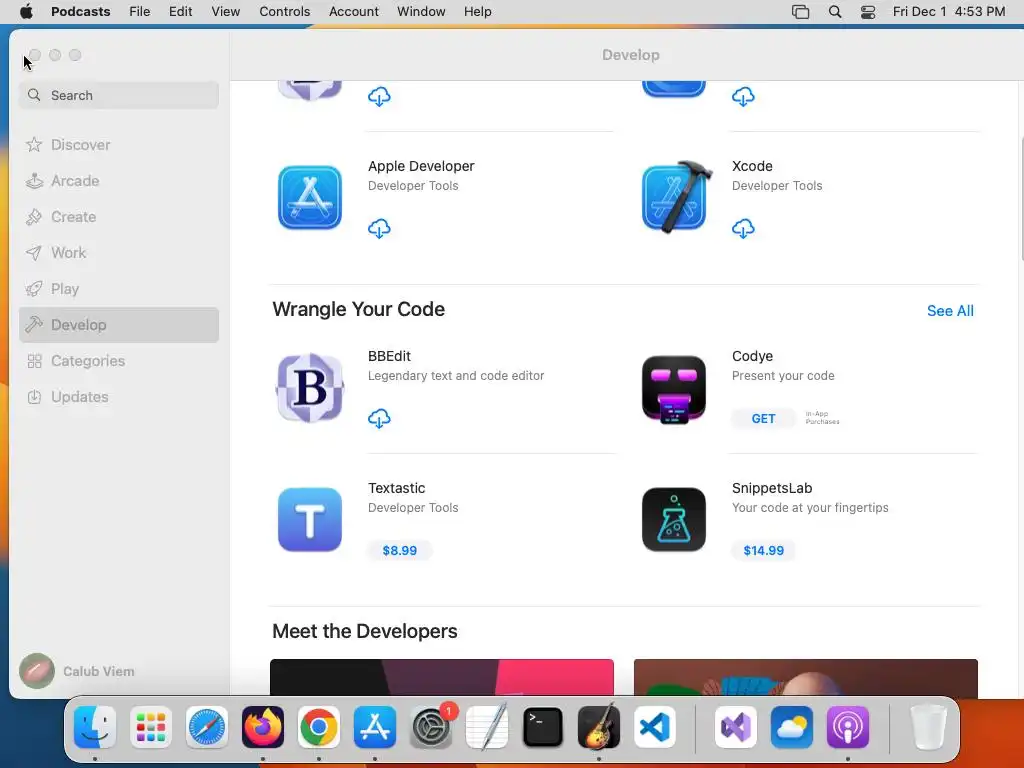Open Stage Manager windows icon in menu bar
Image resolution: width=1024 pixels, height=768 pixels.
coord(801,12)
